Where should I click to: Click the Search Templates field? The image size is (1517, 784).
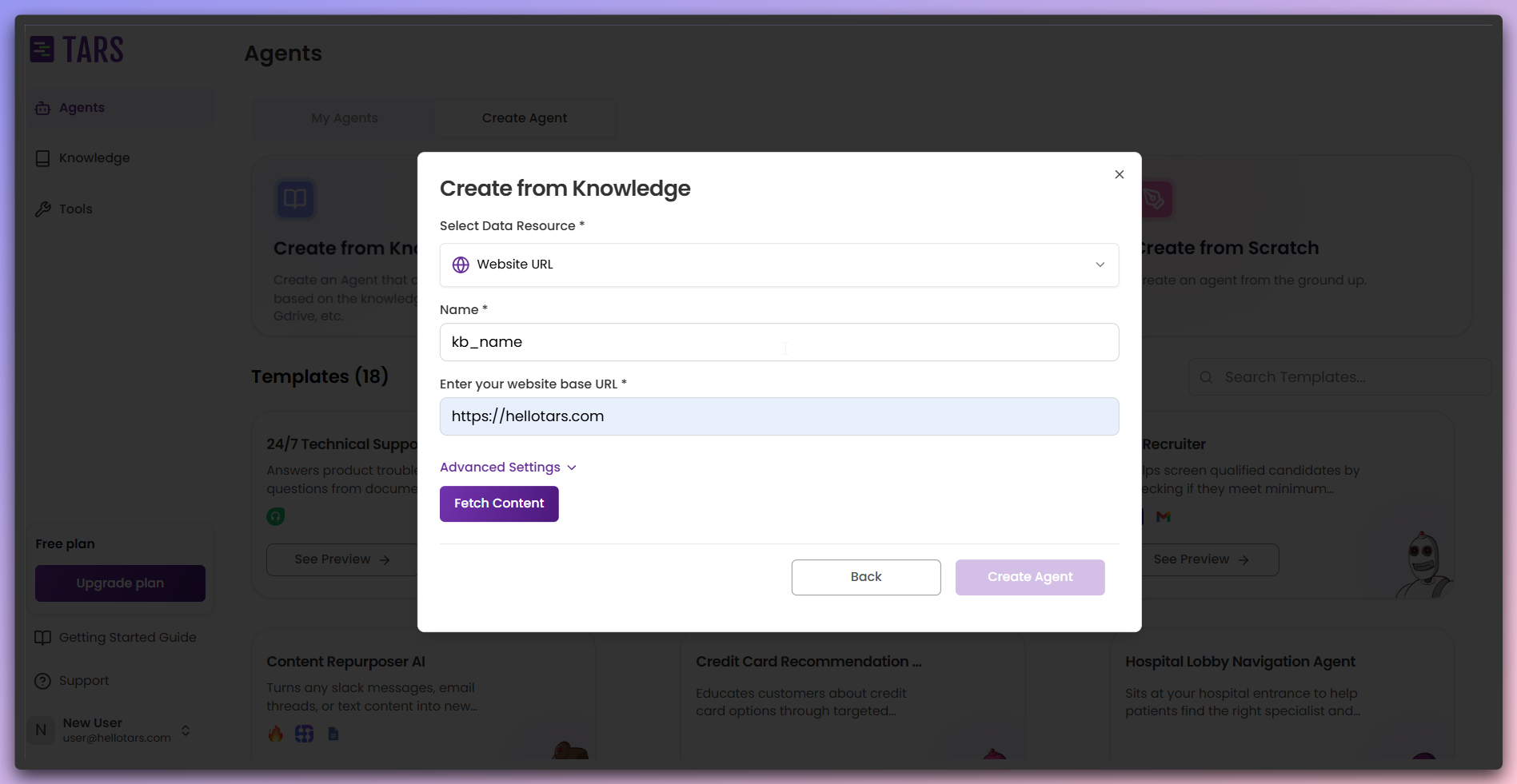pyautogui.click(x=1340, y=377)
